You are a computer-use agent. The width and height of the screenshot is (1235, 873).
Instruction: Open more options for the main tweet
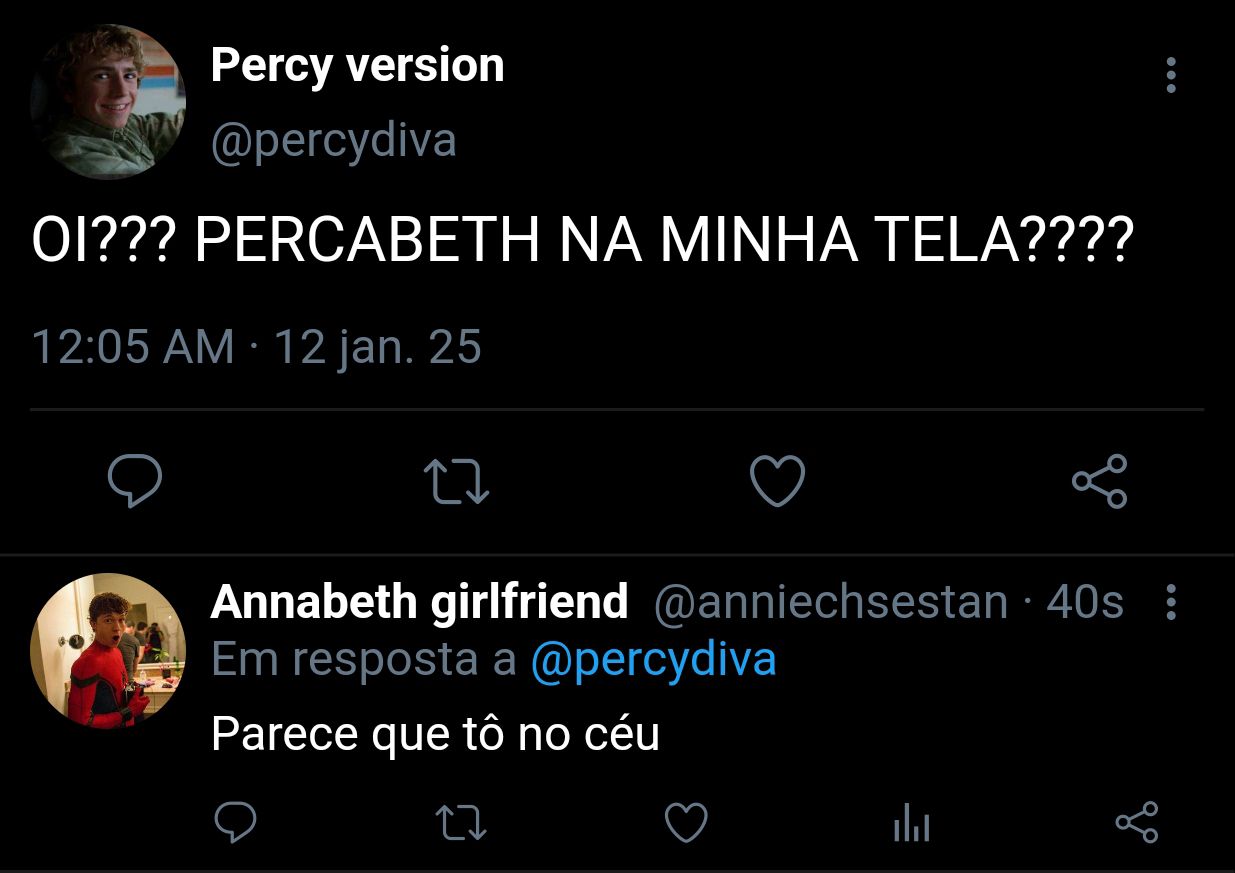[x=1171, y=75]
